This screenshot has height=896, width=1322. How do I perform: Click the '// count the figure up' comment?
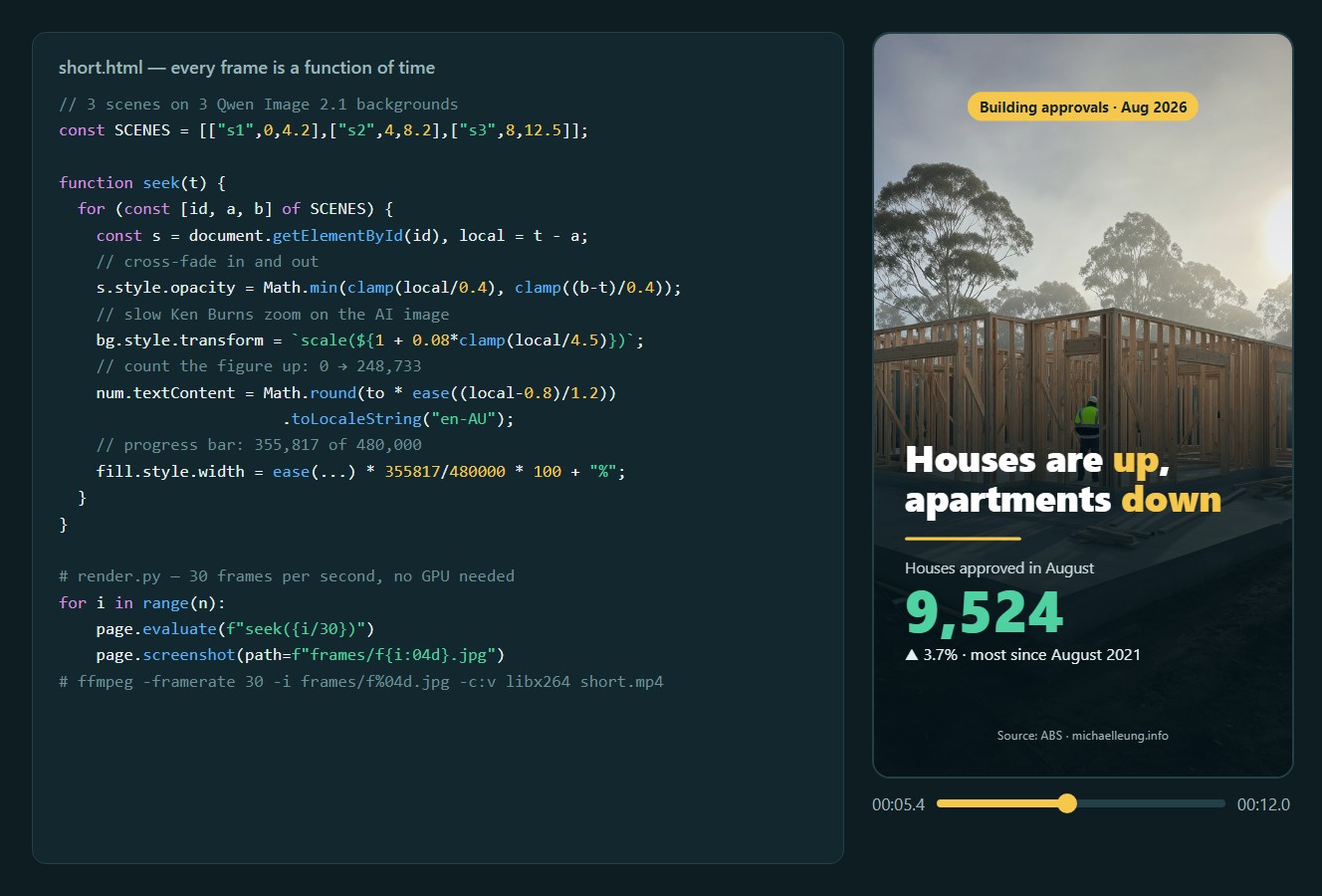259,366
